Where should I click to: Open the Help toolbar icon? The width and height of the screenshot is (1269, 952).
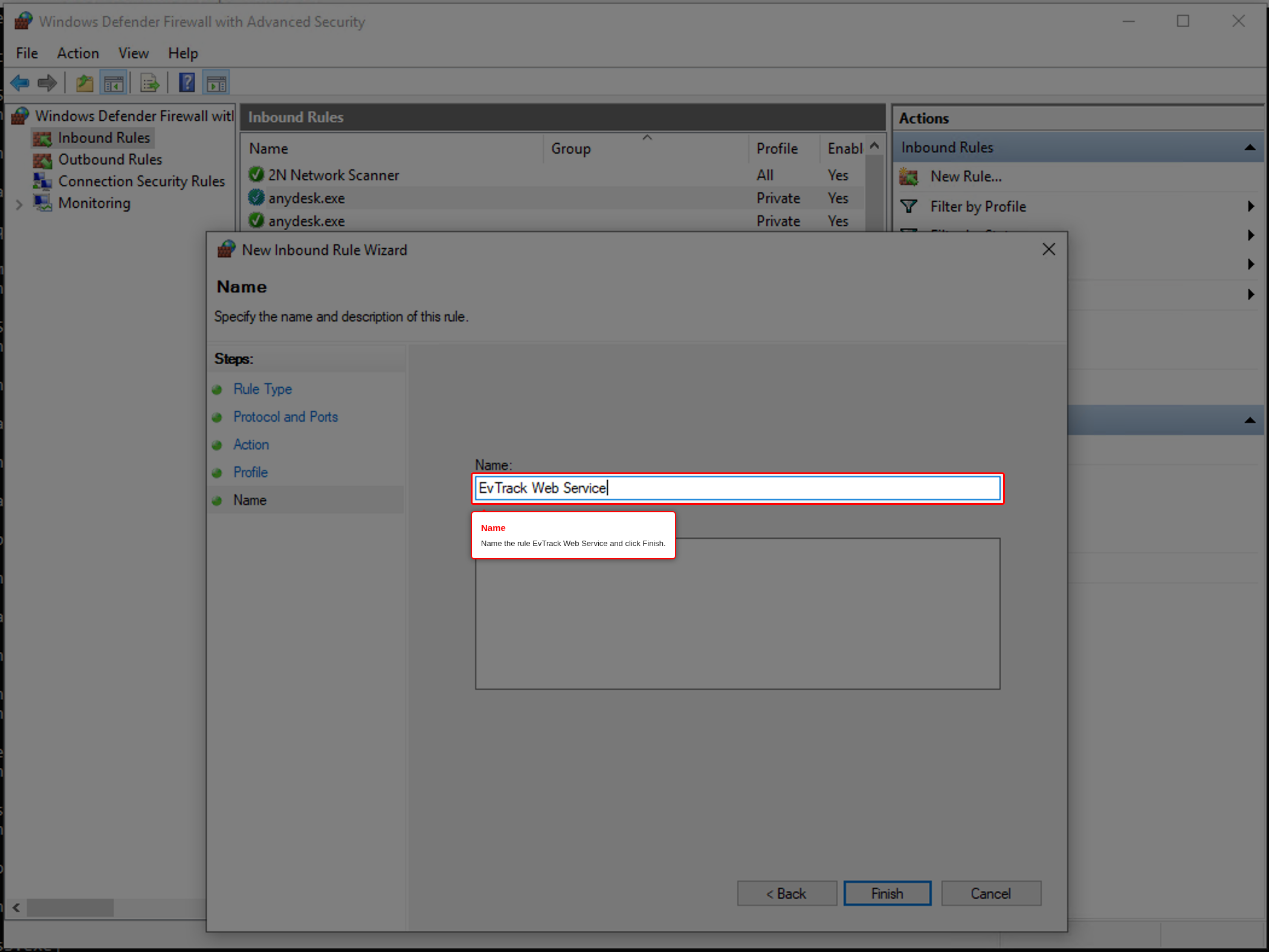tap(187, 83)
